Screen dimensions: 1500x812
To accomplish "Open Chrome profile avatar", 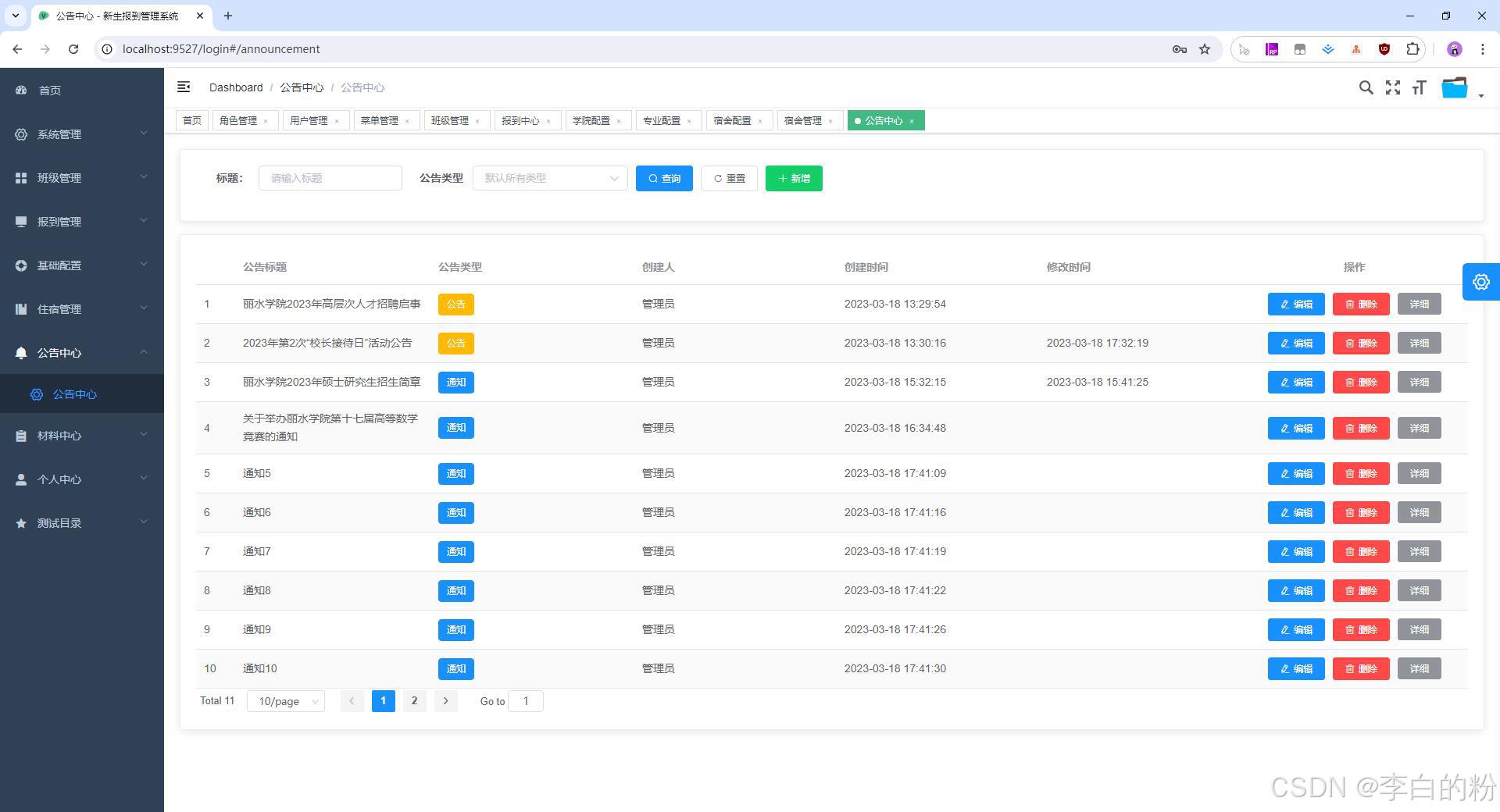I will click(x=1454, y=49).
